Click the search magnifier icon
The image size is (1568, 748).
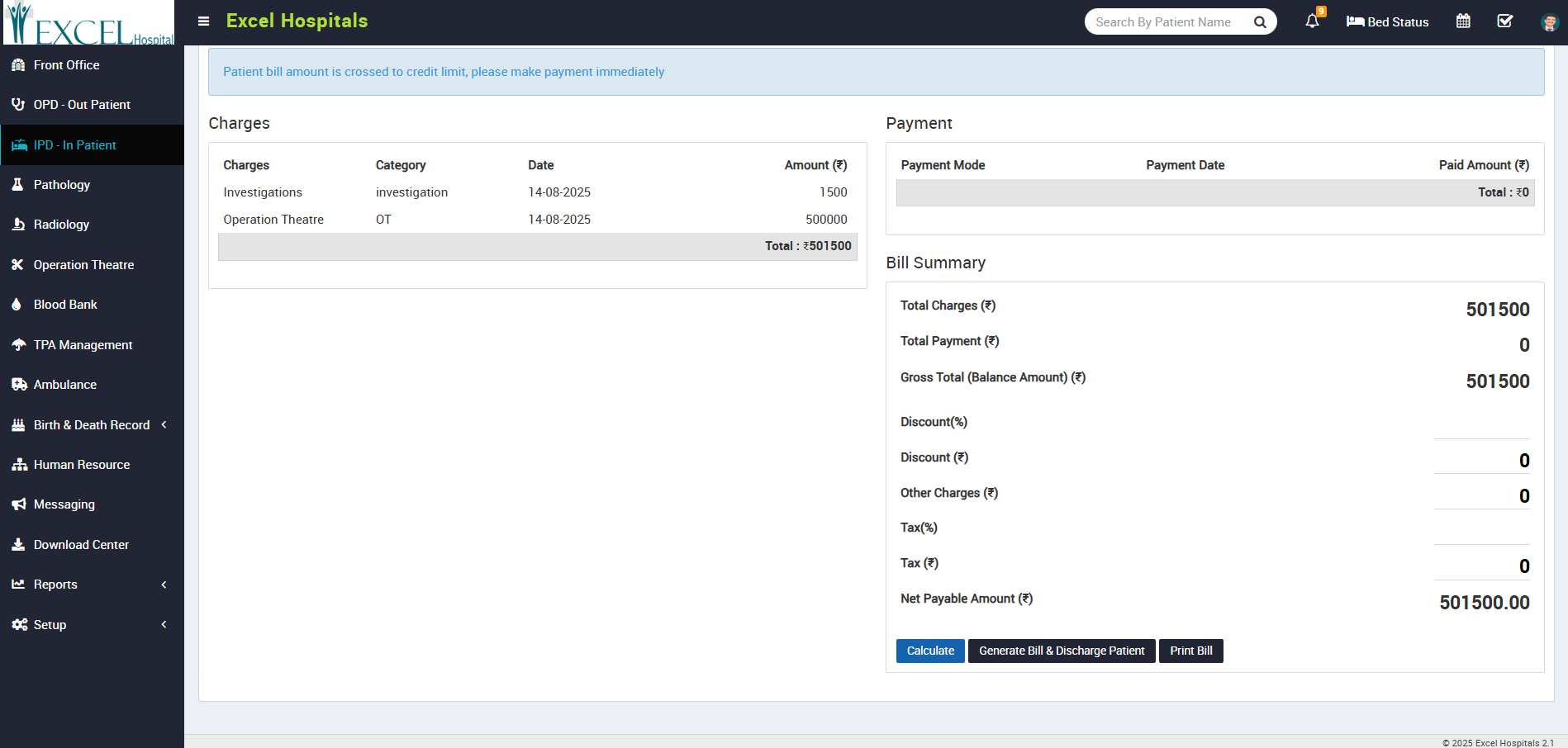pyautogui.click(x=1260, y=22)
